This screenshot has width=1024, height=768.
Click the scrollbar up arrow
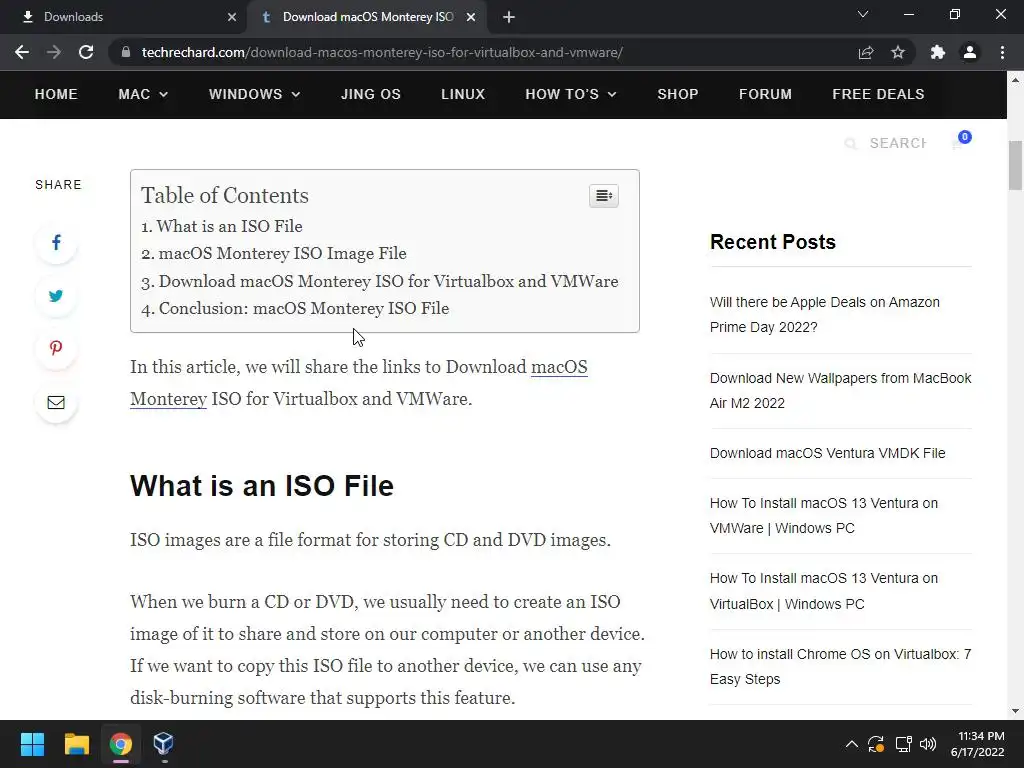pos(1015,80)
